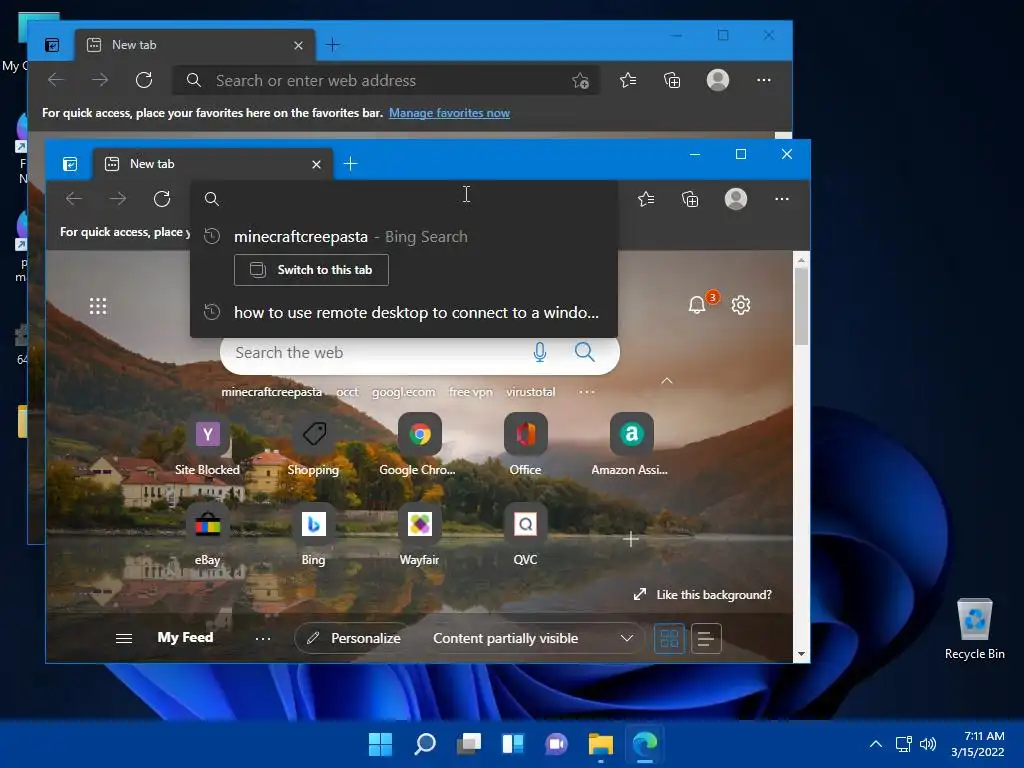Select minecraftcreepasta Bing Search suggestion
Screen dimensions: 1024x768
pos(404,236)
